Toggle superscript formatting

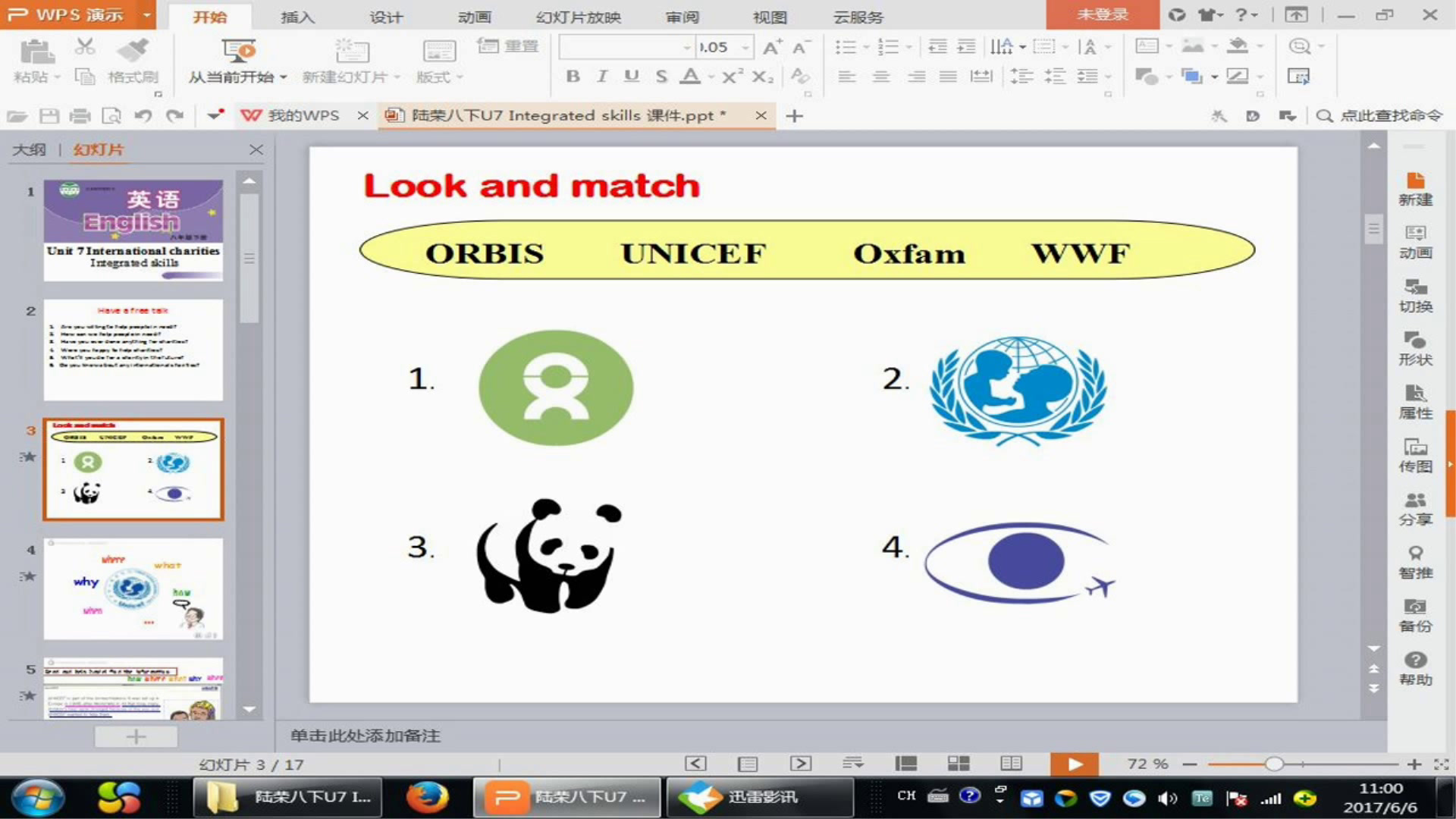[733, 76]
